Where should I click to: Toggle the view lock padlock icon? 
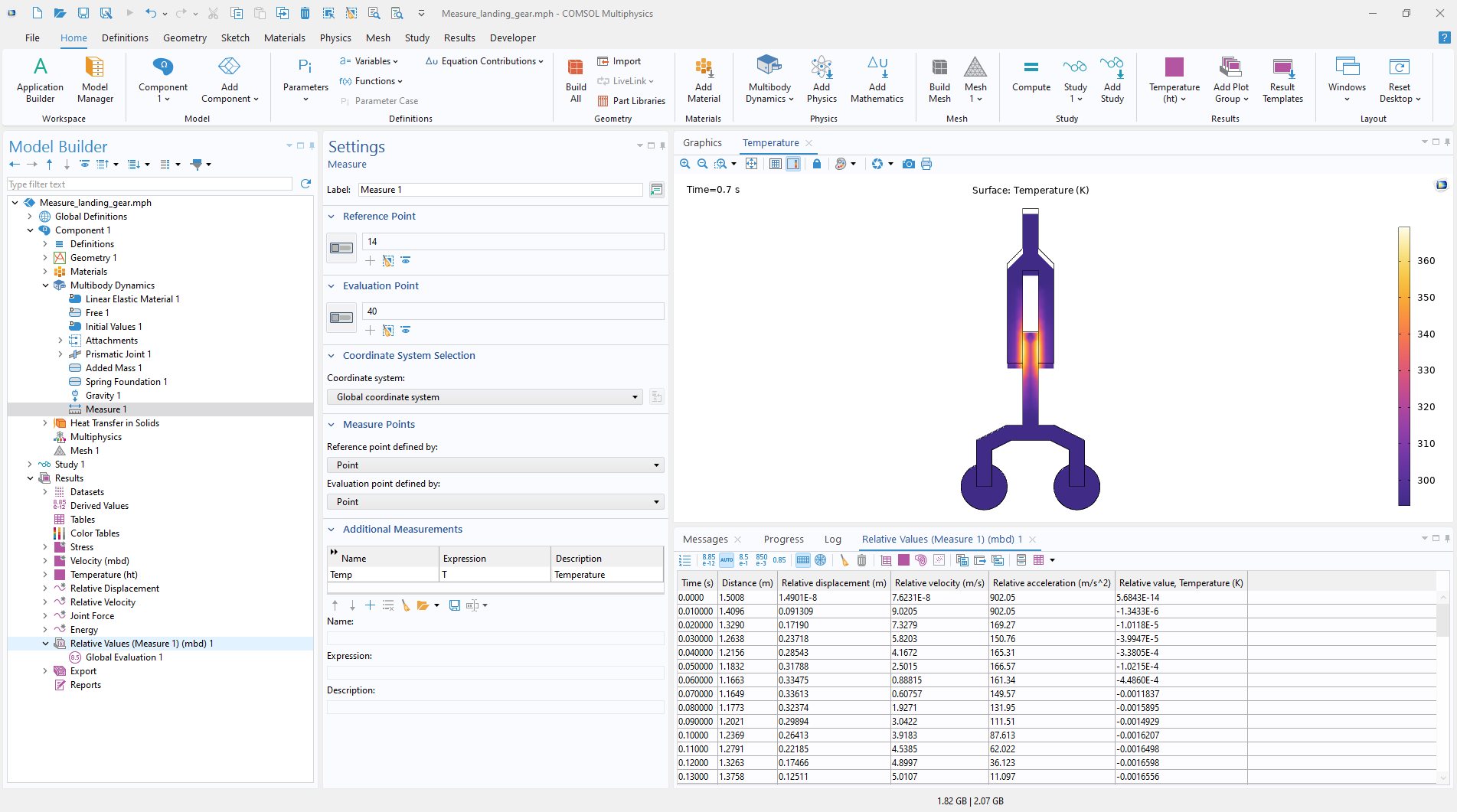817,164
